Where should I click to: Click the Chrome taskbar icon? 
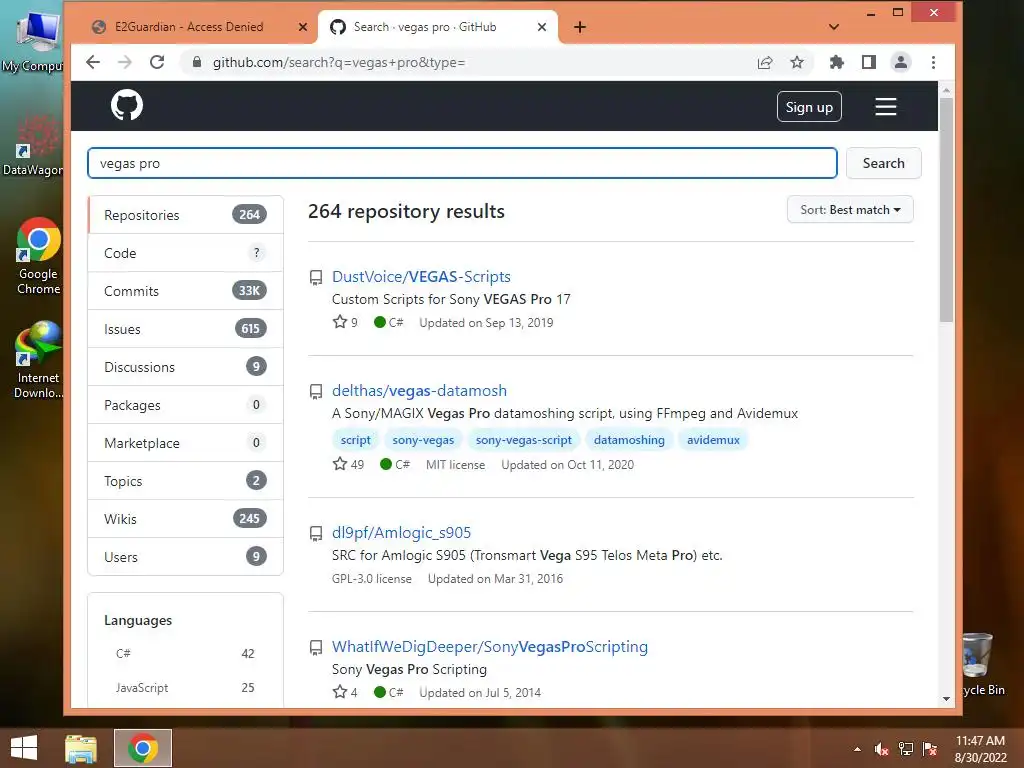click(143, 748)
